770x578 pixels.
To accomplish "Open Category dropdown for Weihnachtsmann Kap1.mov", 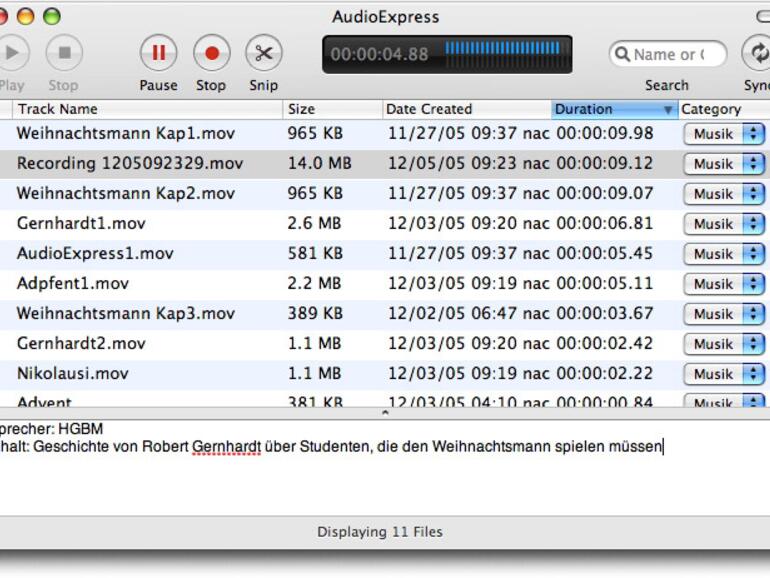I will (x=724, y=134).
